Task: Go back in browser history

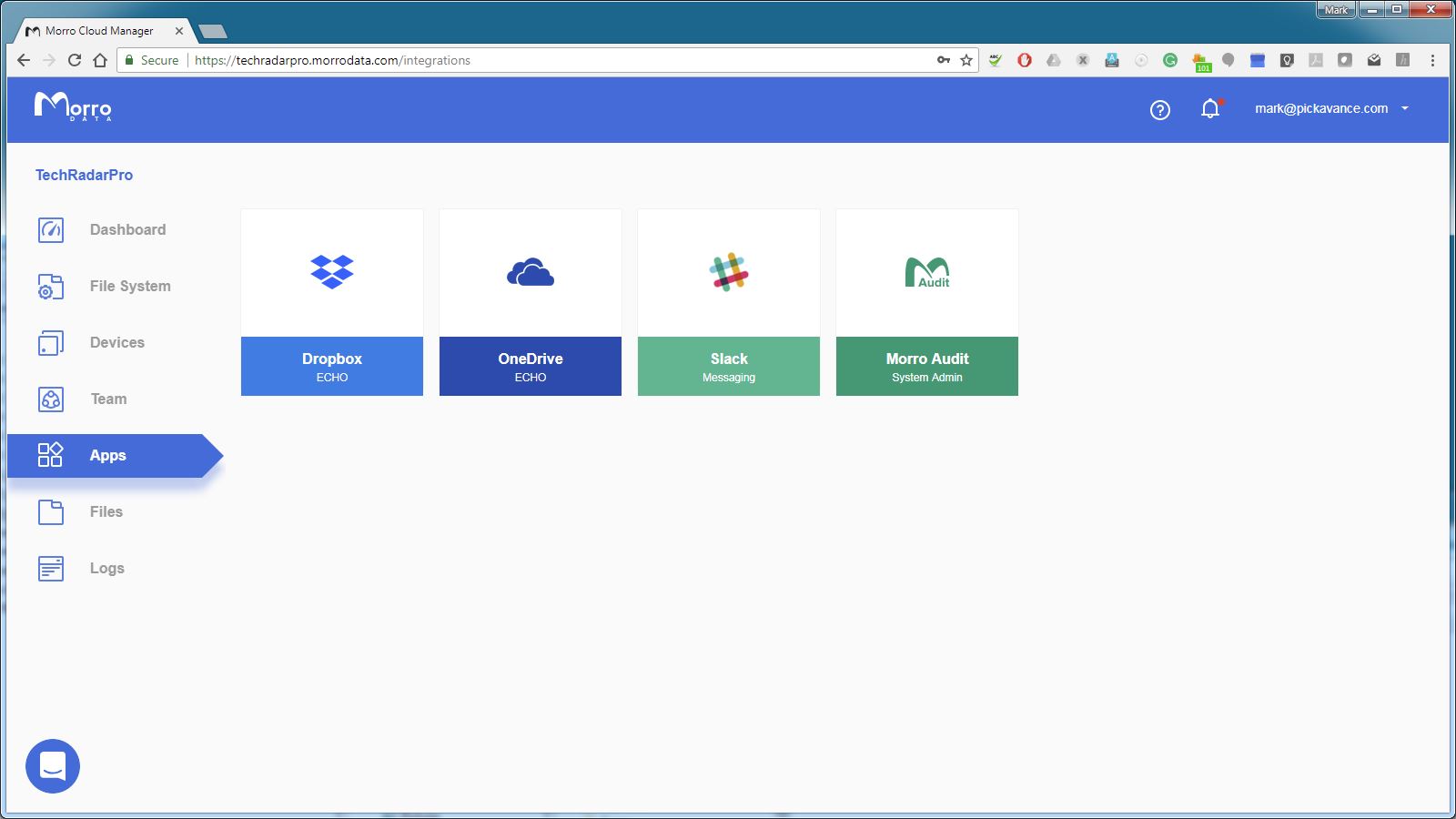Action: [24, 60]
